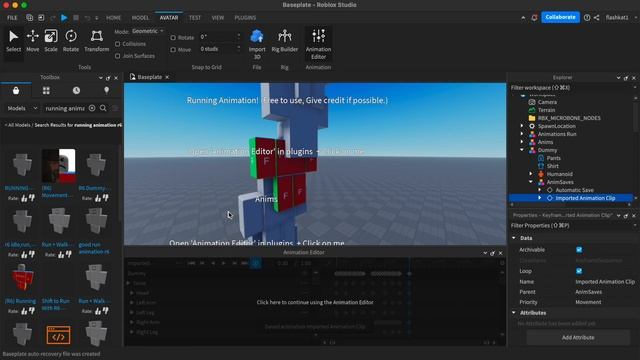Expand the Anims model in Explorer
640x360 pixels.
pyautogui.click(x=522, y=142)
